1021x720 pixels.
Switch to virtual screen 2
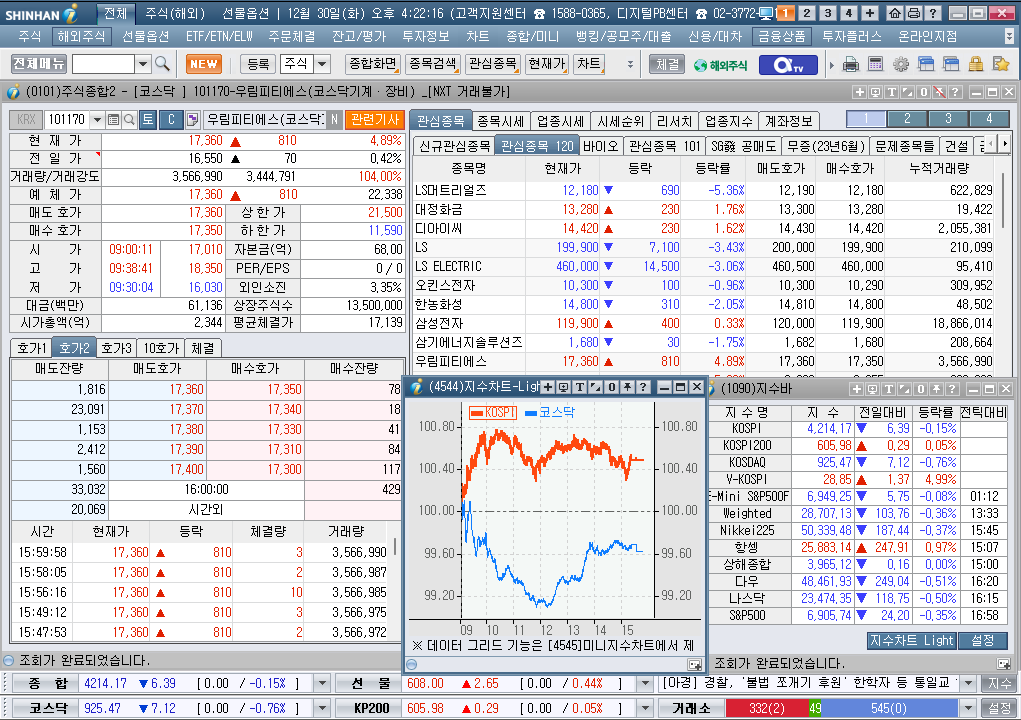[x=807, y=12]
